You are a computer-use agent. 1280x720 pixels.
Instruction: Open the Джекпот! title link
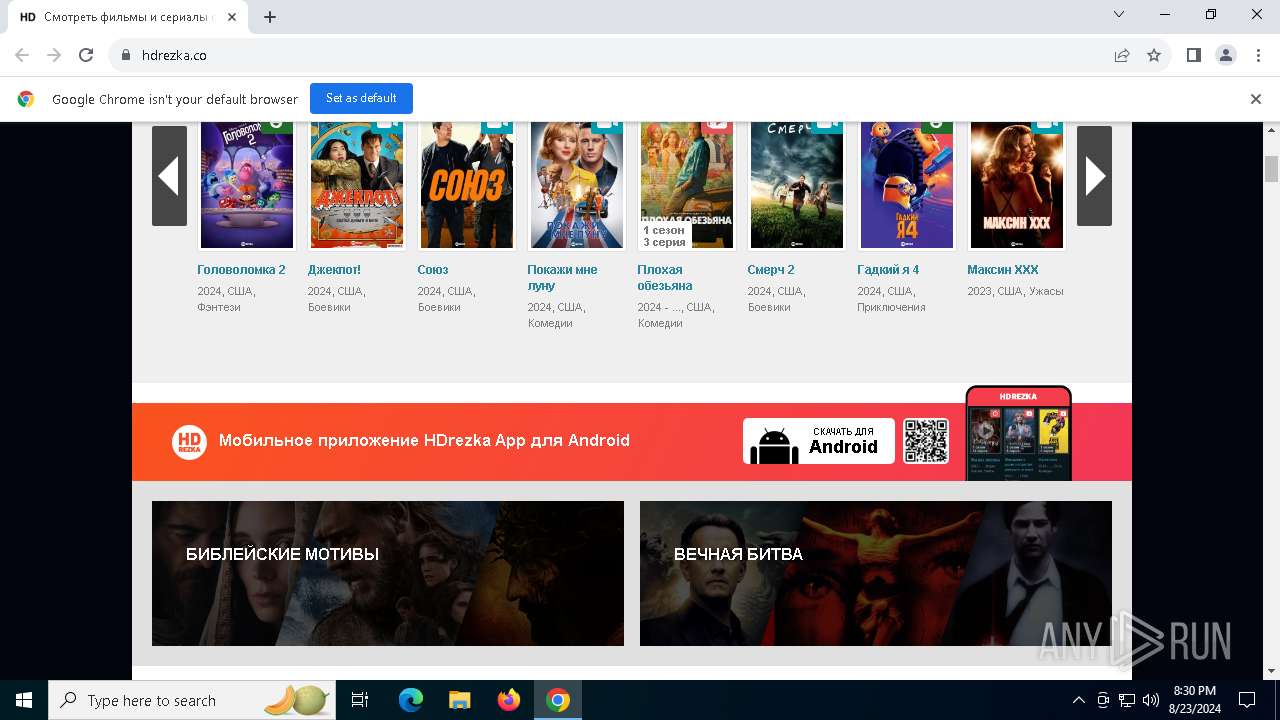click(334, 270)
